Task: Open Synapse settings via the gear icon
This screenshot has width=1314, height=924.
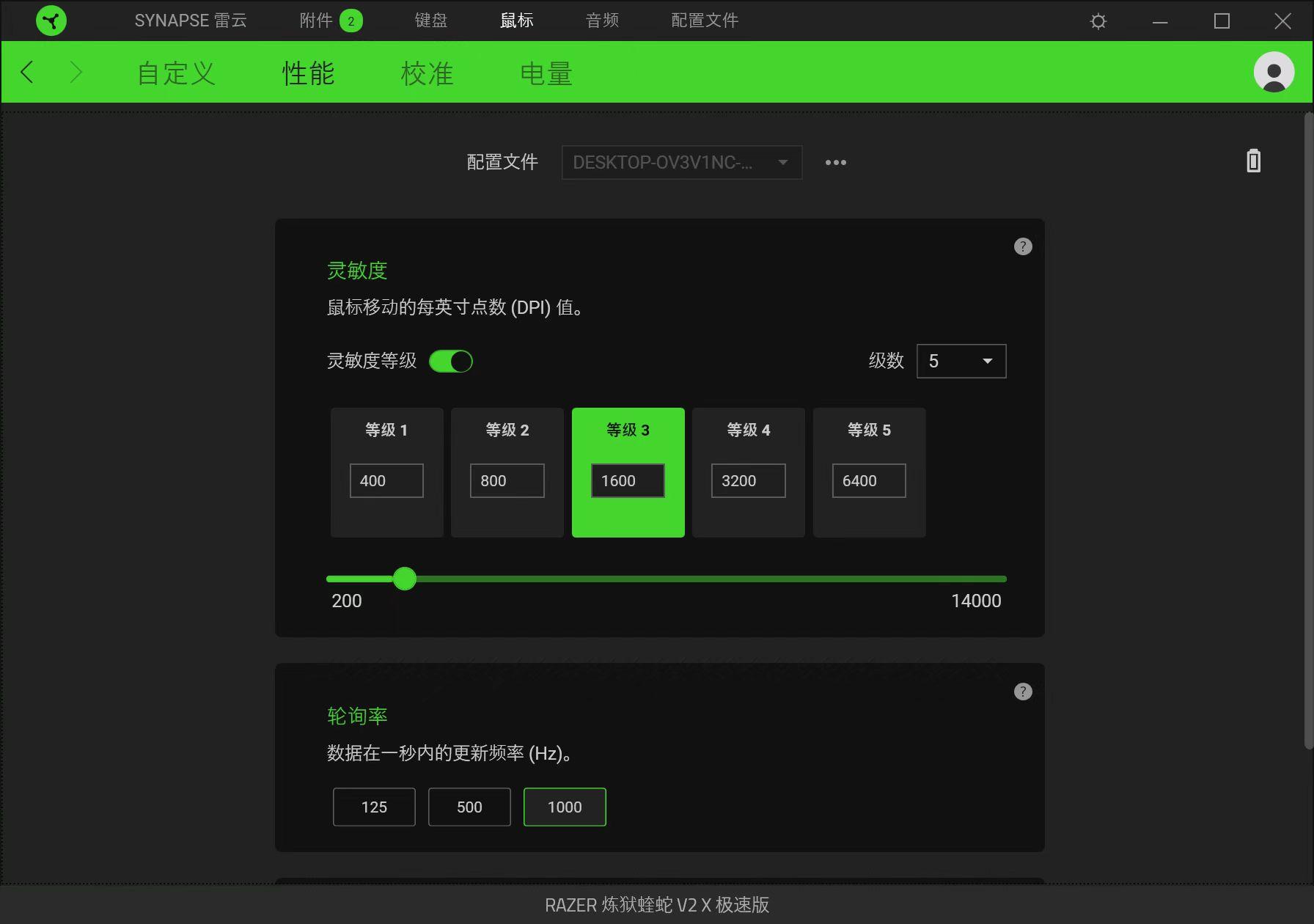Action: 1097,21
